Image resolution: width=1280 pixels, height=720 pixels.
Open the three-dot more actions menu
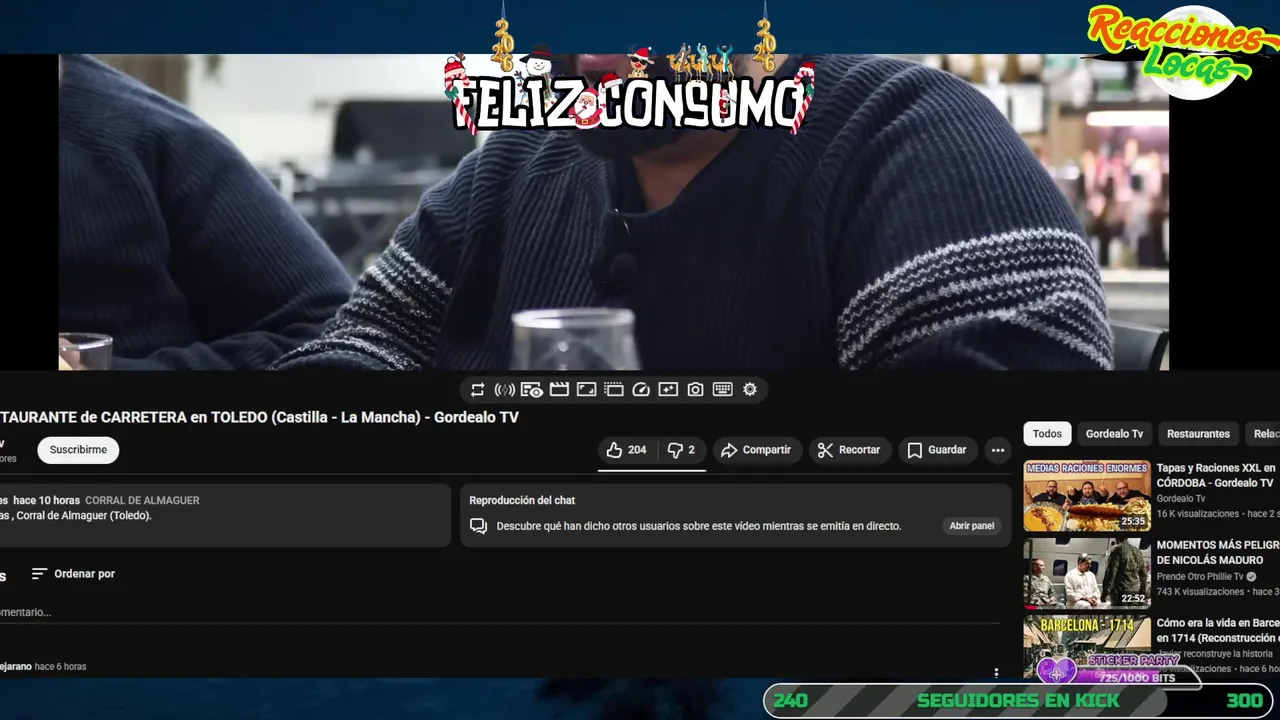(998, 450)
